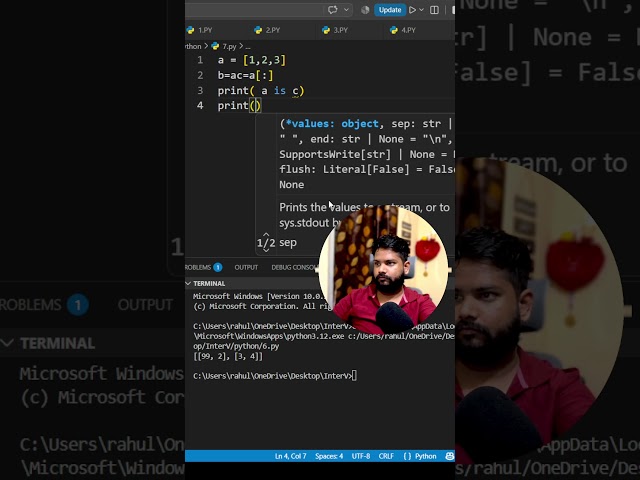Image resolution: width=640 pixels, height=480 pixels.
Task: Click Ln 4, Col 7 in status bar
Action: pyautogui.click(x=291, y=456)
